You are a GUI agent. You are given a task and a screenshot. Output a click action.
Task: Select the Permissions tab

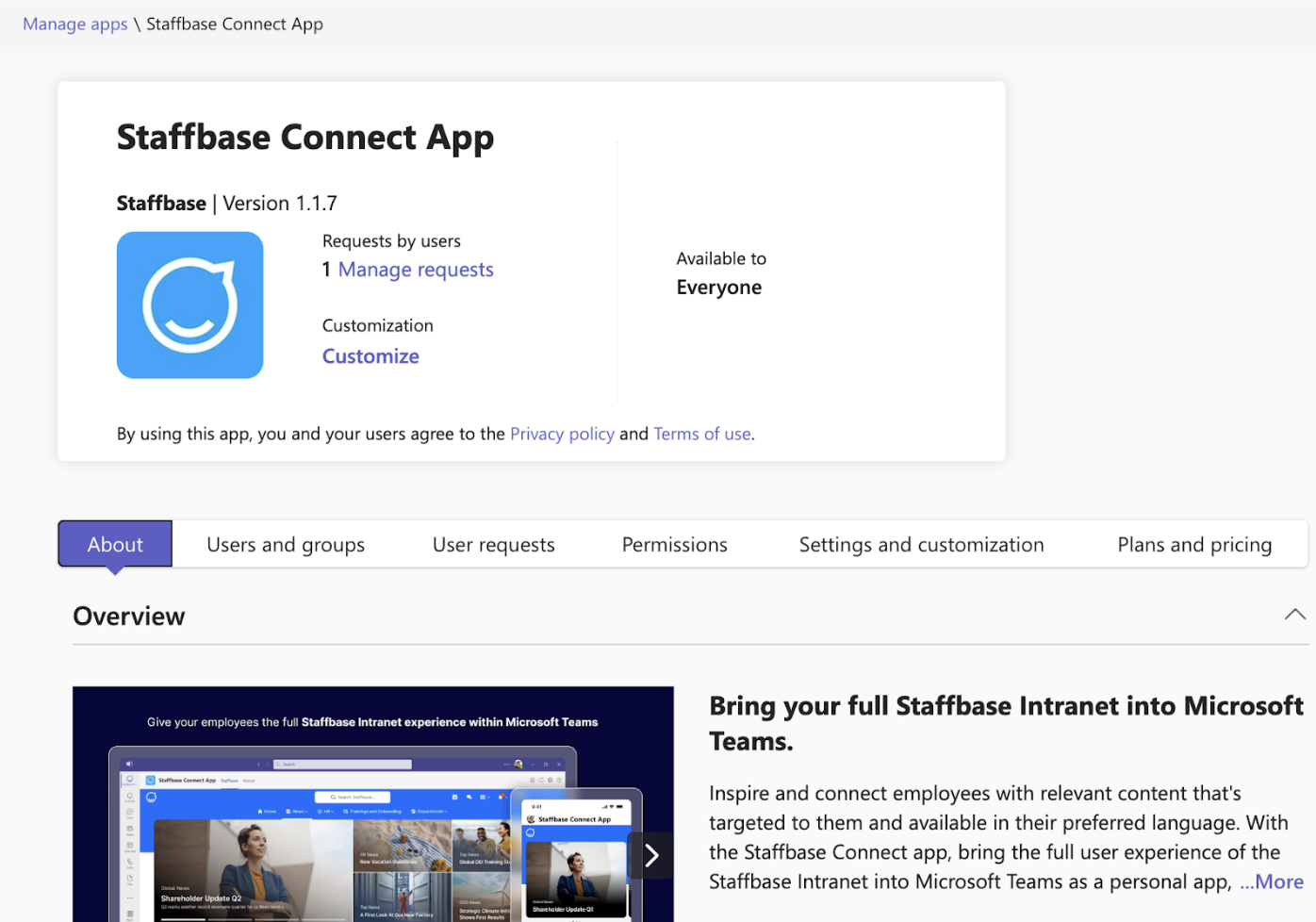click(x=675, y=544)
